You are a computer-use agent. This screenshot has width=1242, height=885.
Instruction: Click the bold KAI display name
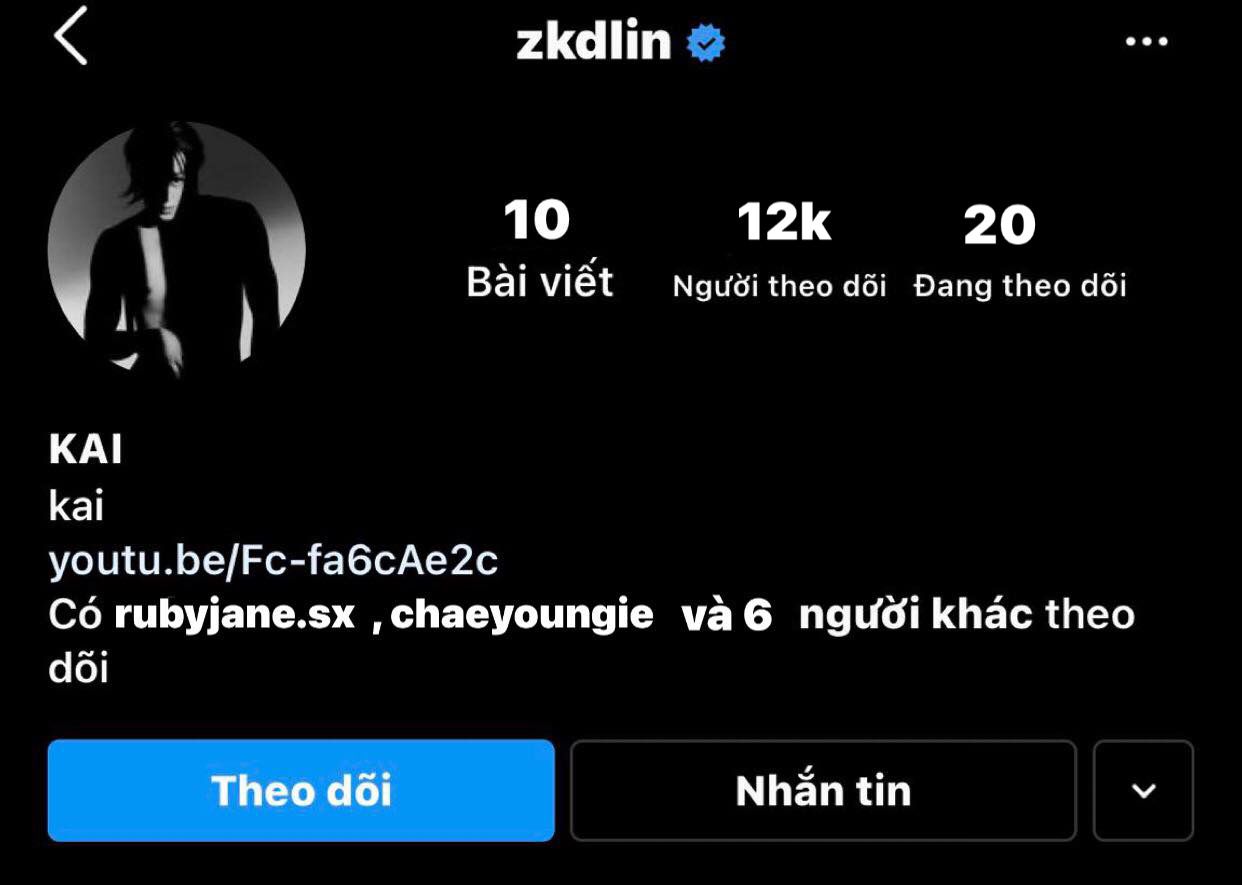86,451
